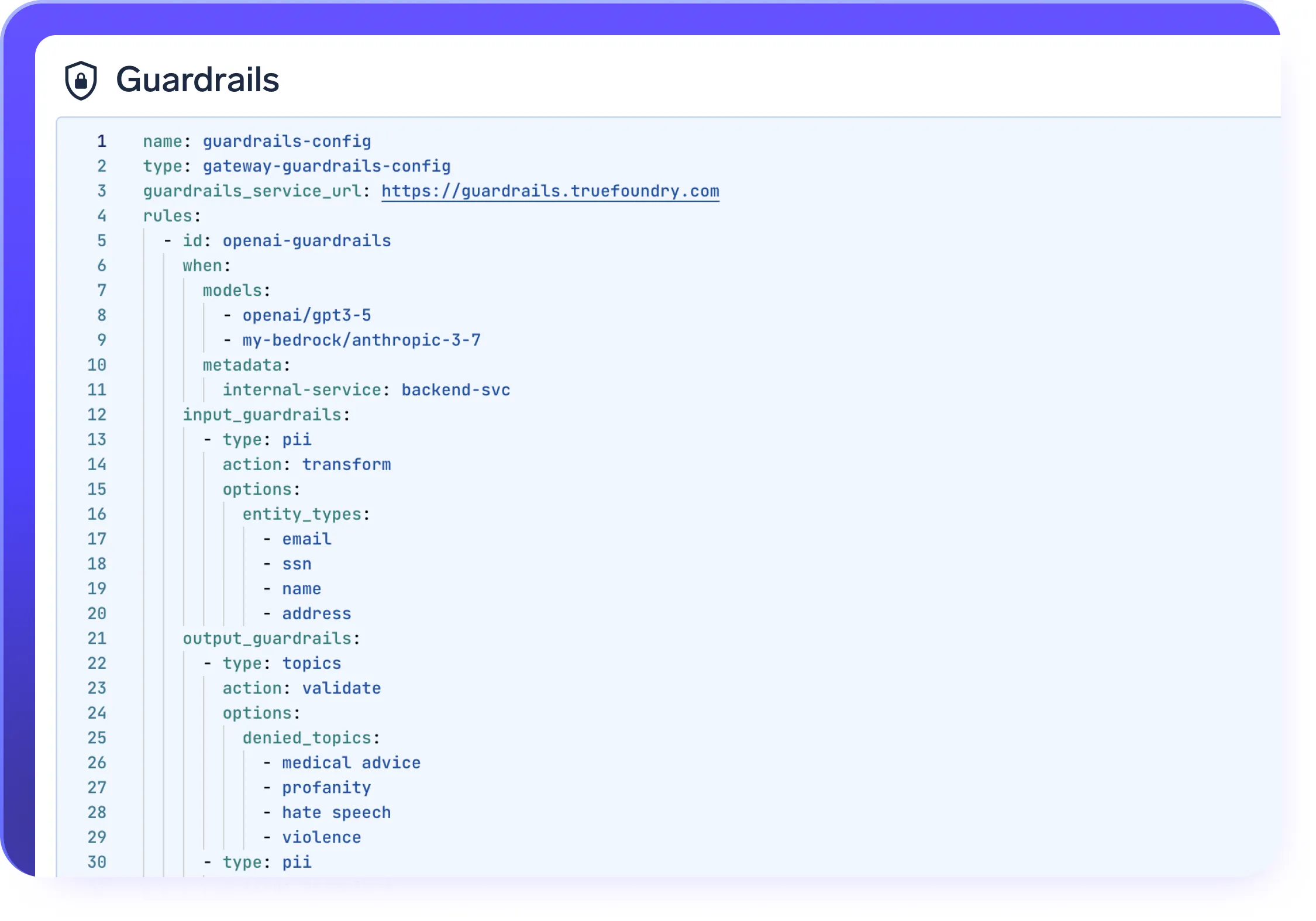
Task: Click line number 12 in gutter
Action: pos(97,415)
